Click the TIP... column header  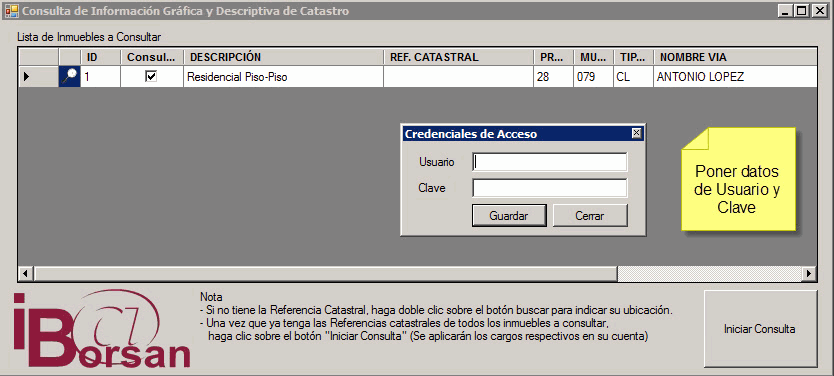[633, 57]
